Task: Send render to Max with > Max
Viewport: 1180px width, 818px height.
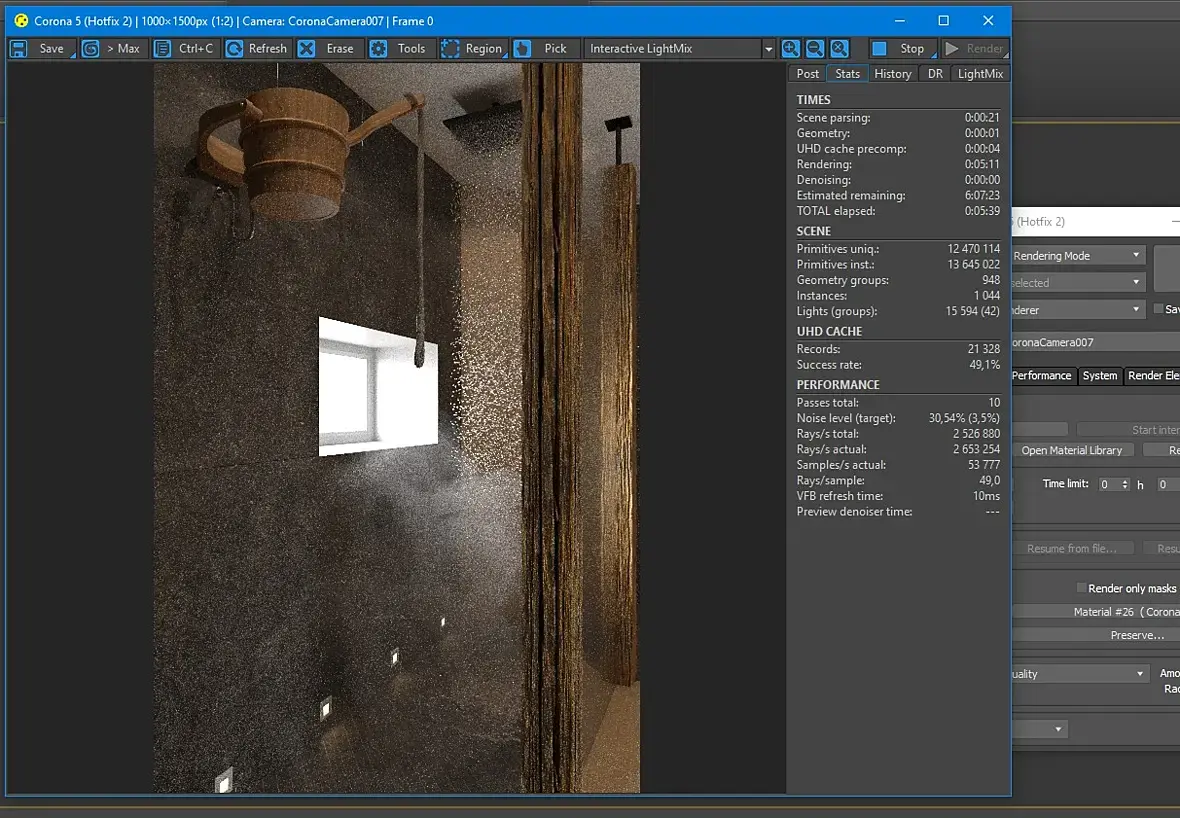Action: tap(113, 48)
